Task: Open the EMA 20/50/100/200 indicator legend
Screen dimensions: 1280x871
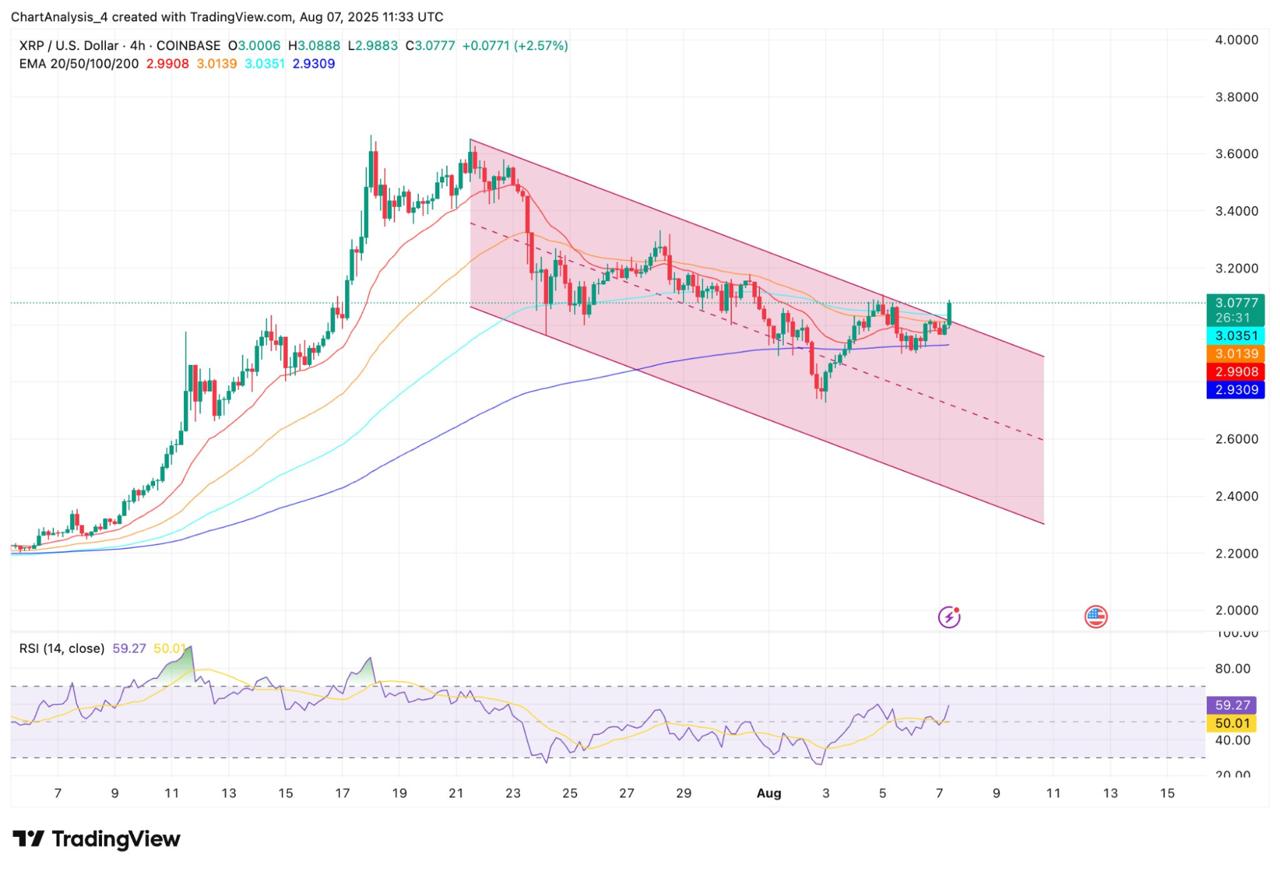Action: tap(76, 63)
